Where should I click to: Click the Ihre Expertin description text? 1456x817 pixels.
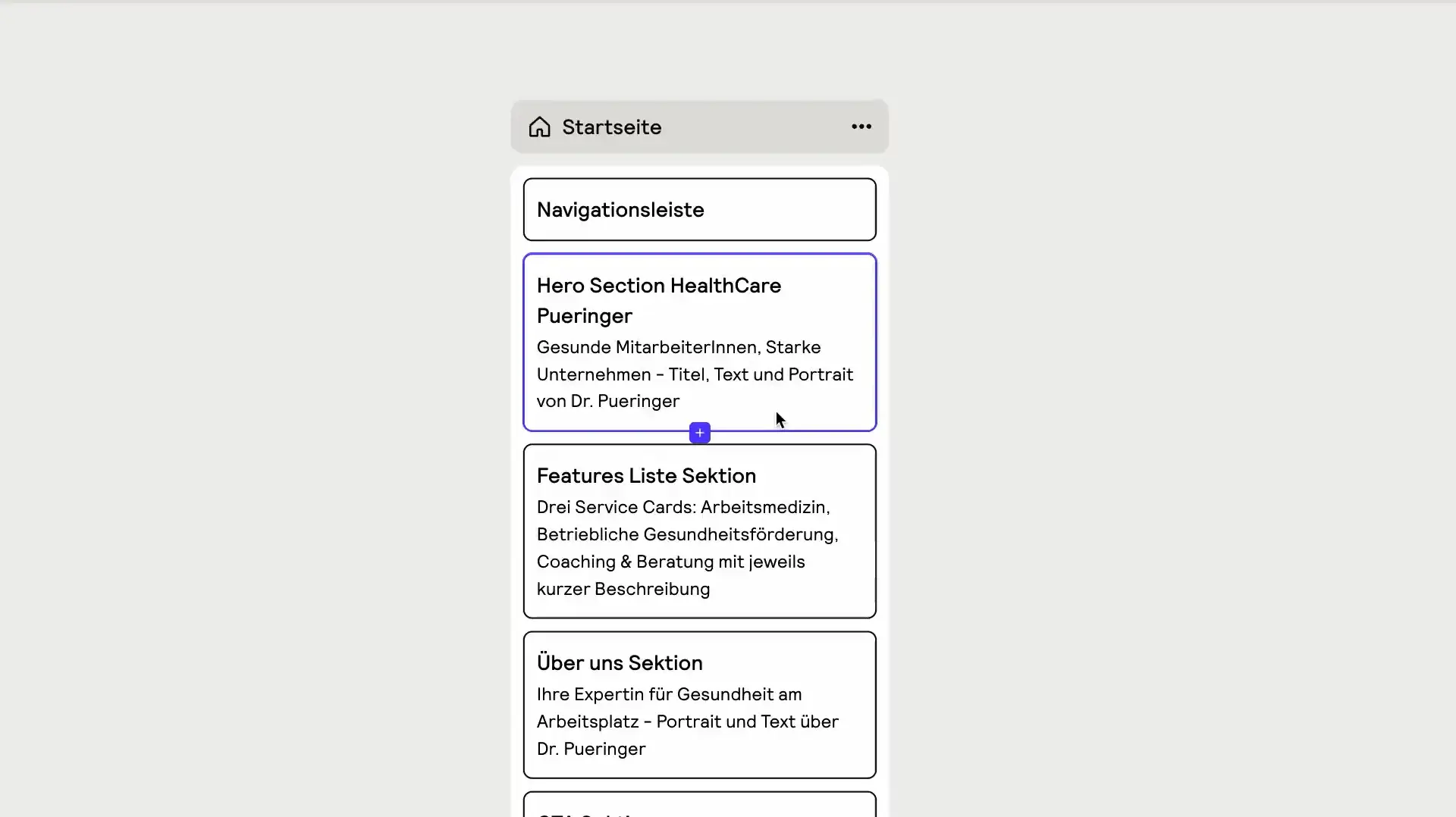(x=686, y=721)
